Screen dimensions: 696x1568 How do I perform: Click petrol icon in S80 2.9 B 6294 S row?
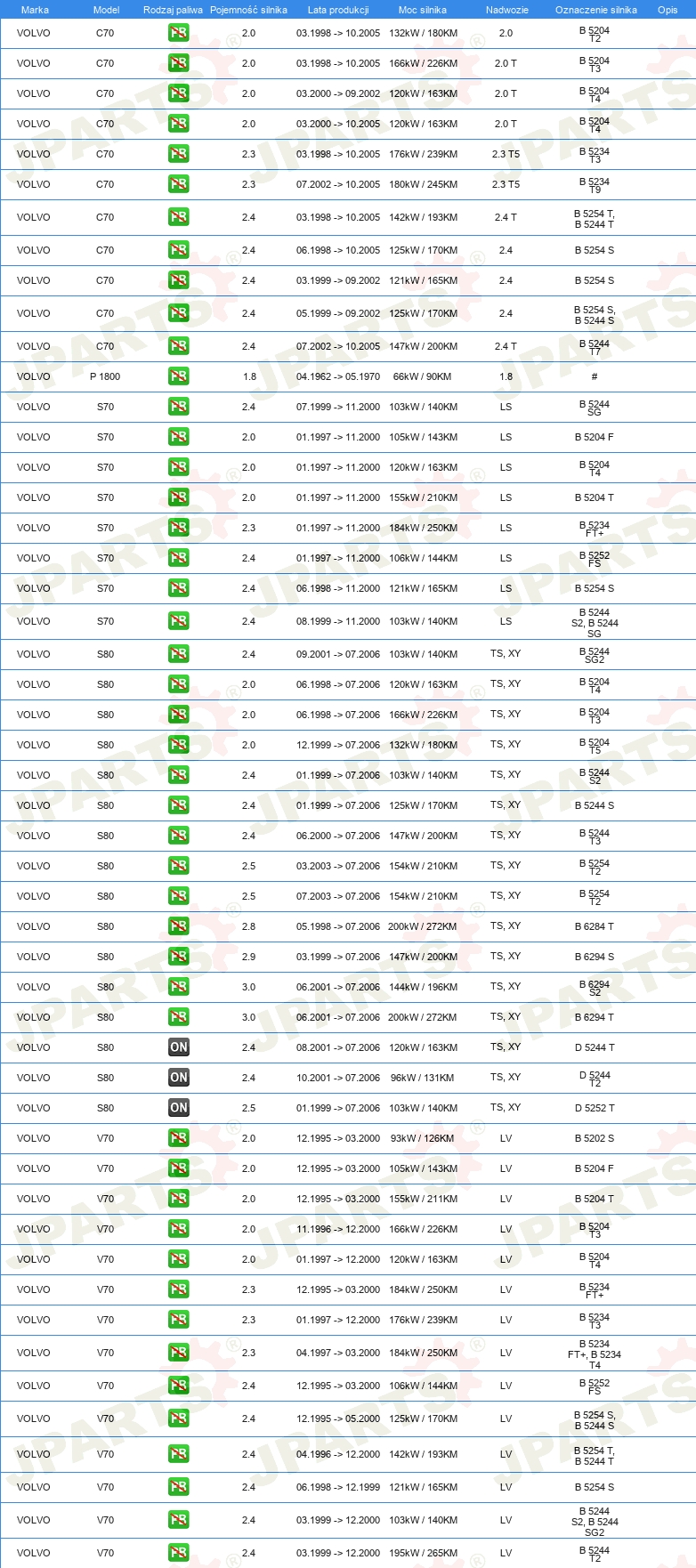(x=179, y=957)
